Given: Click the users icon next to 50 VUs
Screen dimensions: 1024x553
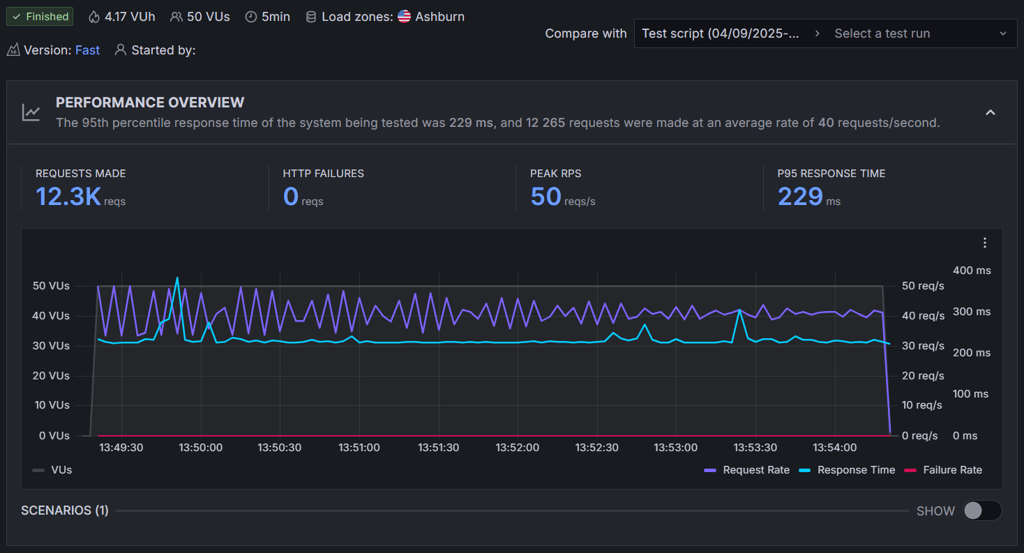Looking at the screenshot, I should click(x=176, y=17).
